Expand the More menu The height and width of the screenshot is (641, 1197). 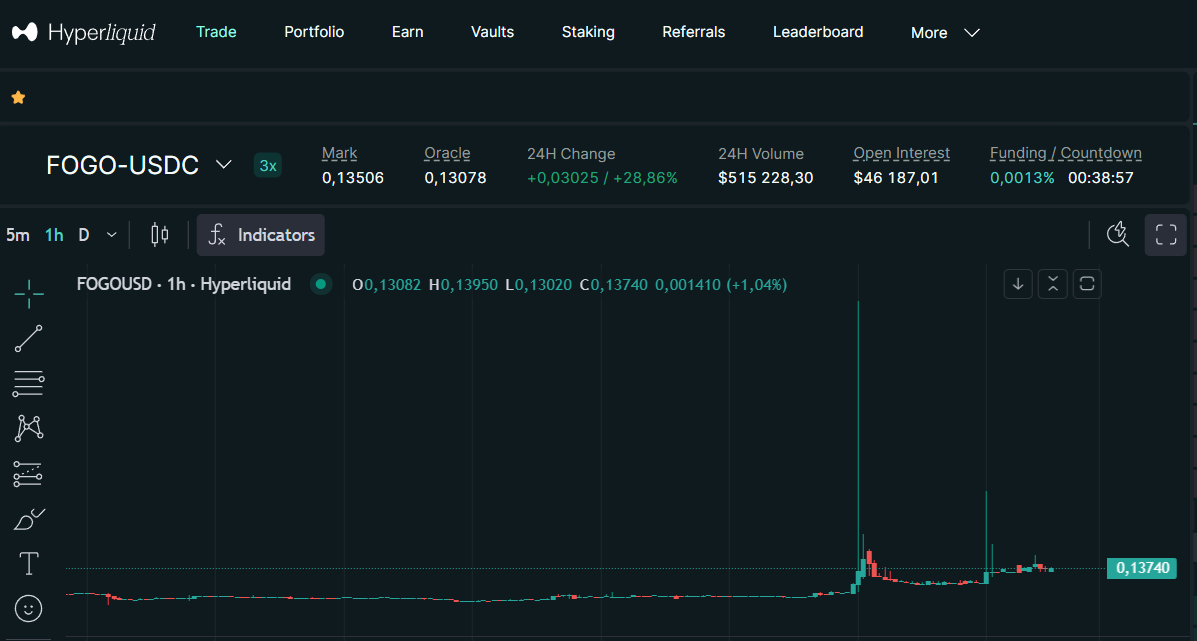click(x=945, y=33)
